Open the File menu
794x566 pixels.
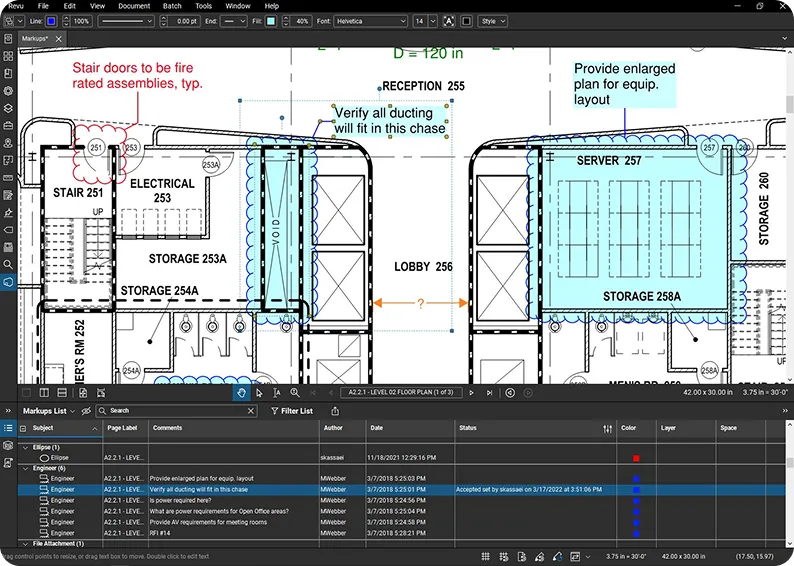coord(43,6)
